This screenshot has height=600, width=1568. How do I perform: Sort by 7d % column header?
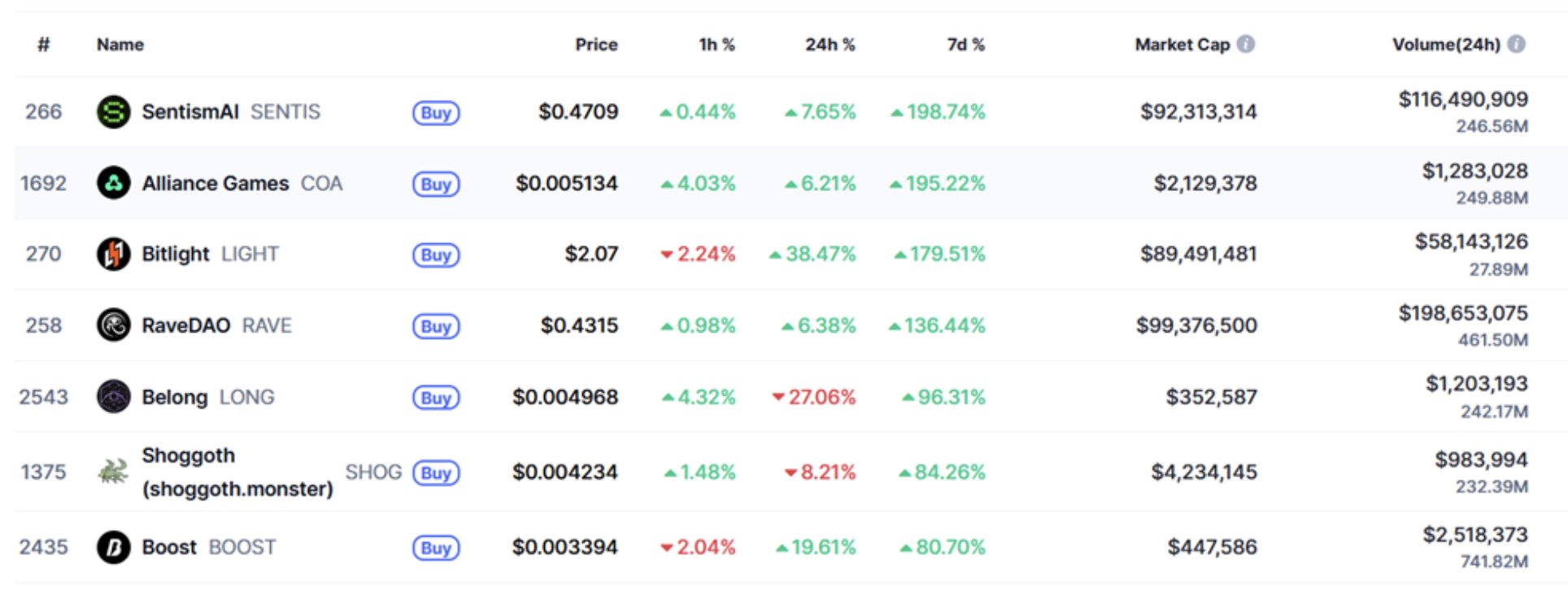[x=965, y=45]
